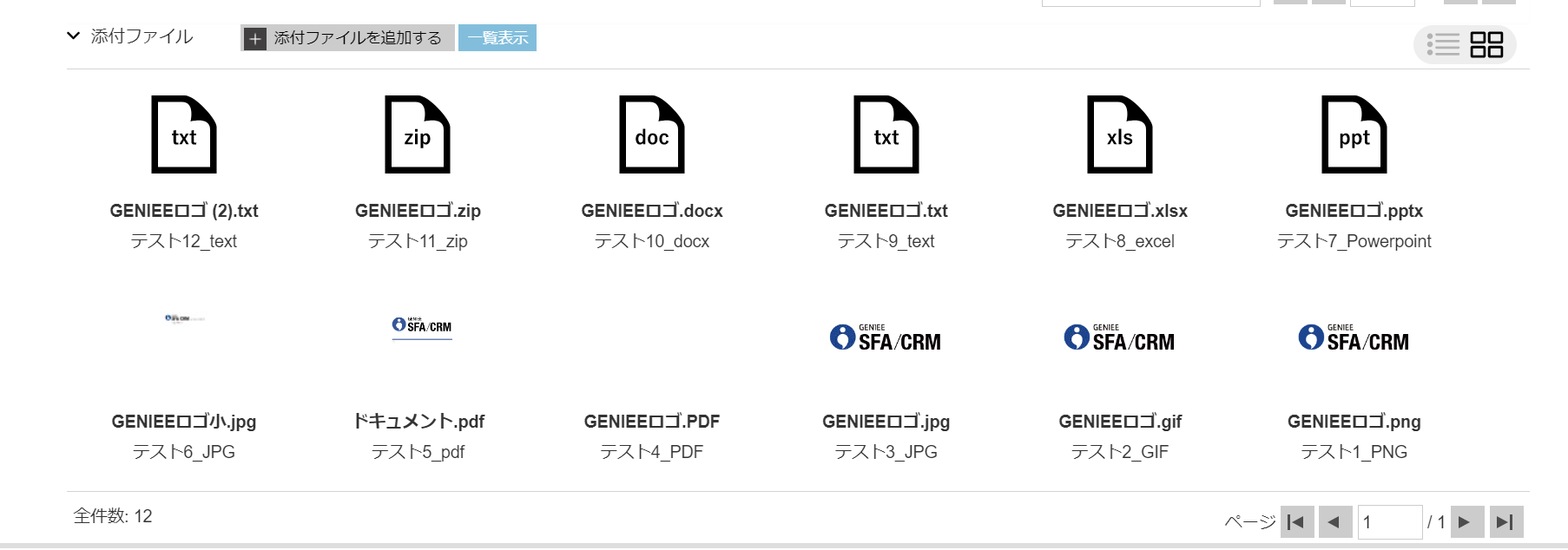
Task: Click the page number input field
Action: point(1390,522)
